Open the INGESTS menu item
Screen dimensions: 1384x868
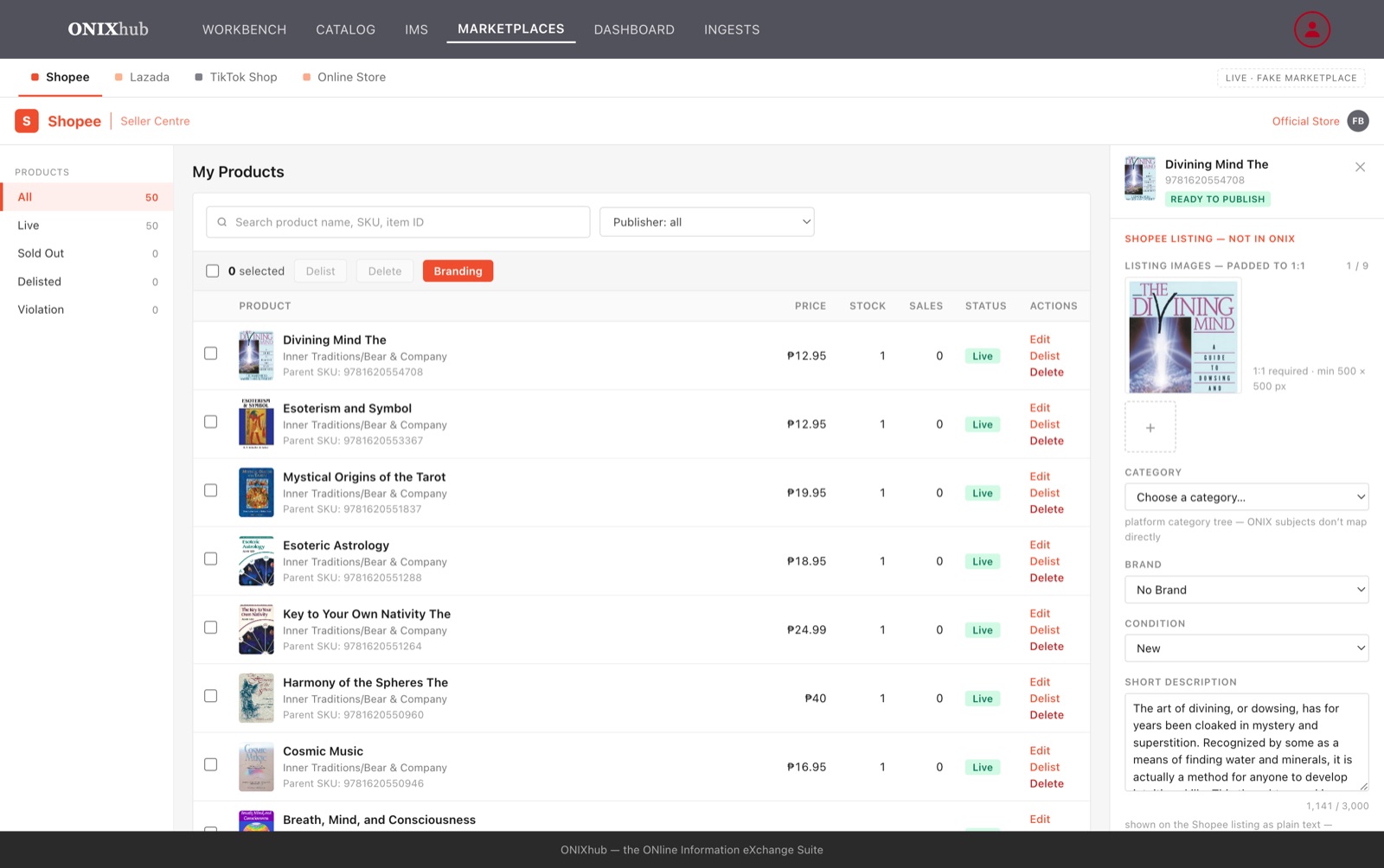pyautogui.click(x=732, y=29)
